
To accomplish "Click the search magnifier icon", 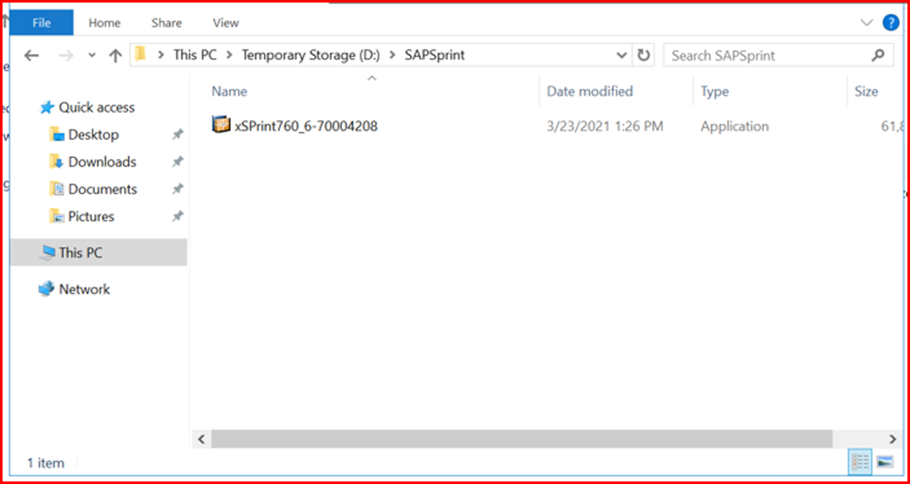I will 878,56.
